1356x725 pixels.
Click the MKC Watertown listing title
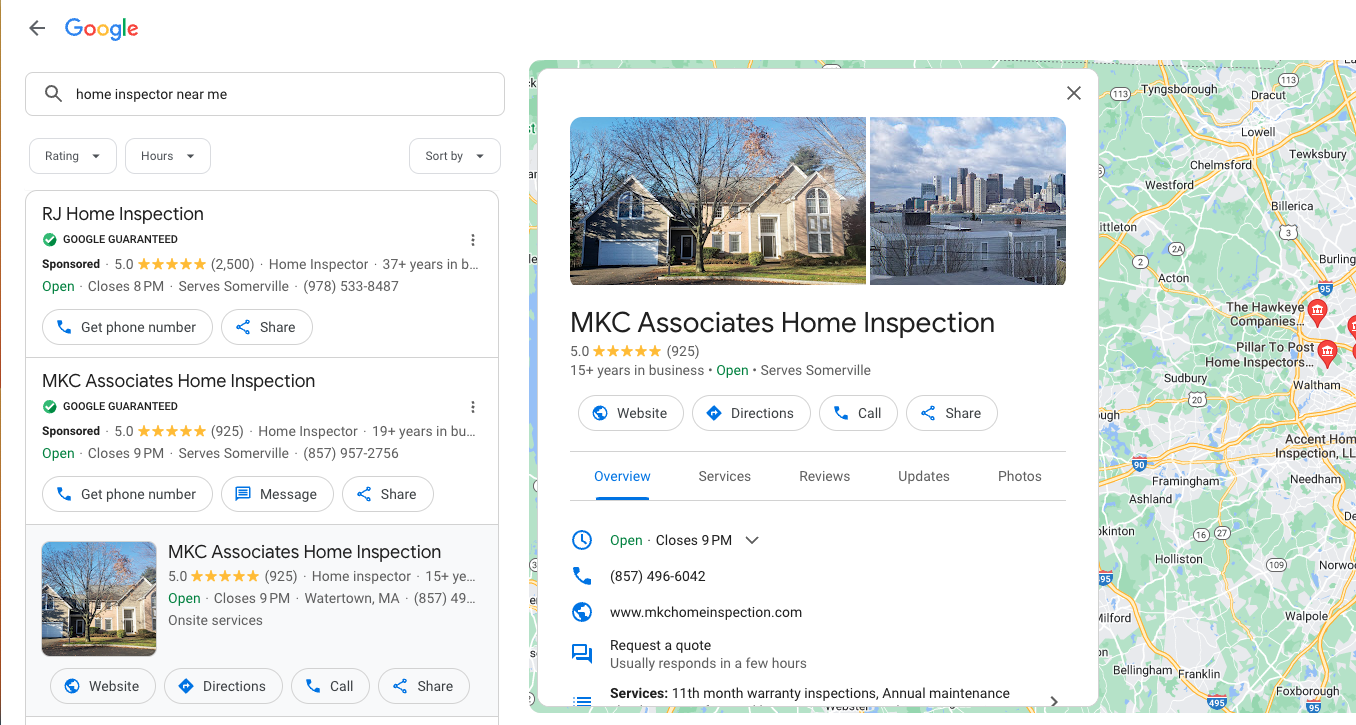pos(305,552)
